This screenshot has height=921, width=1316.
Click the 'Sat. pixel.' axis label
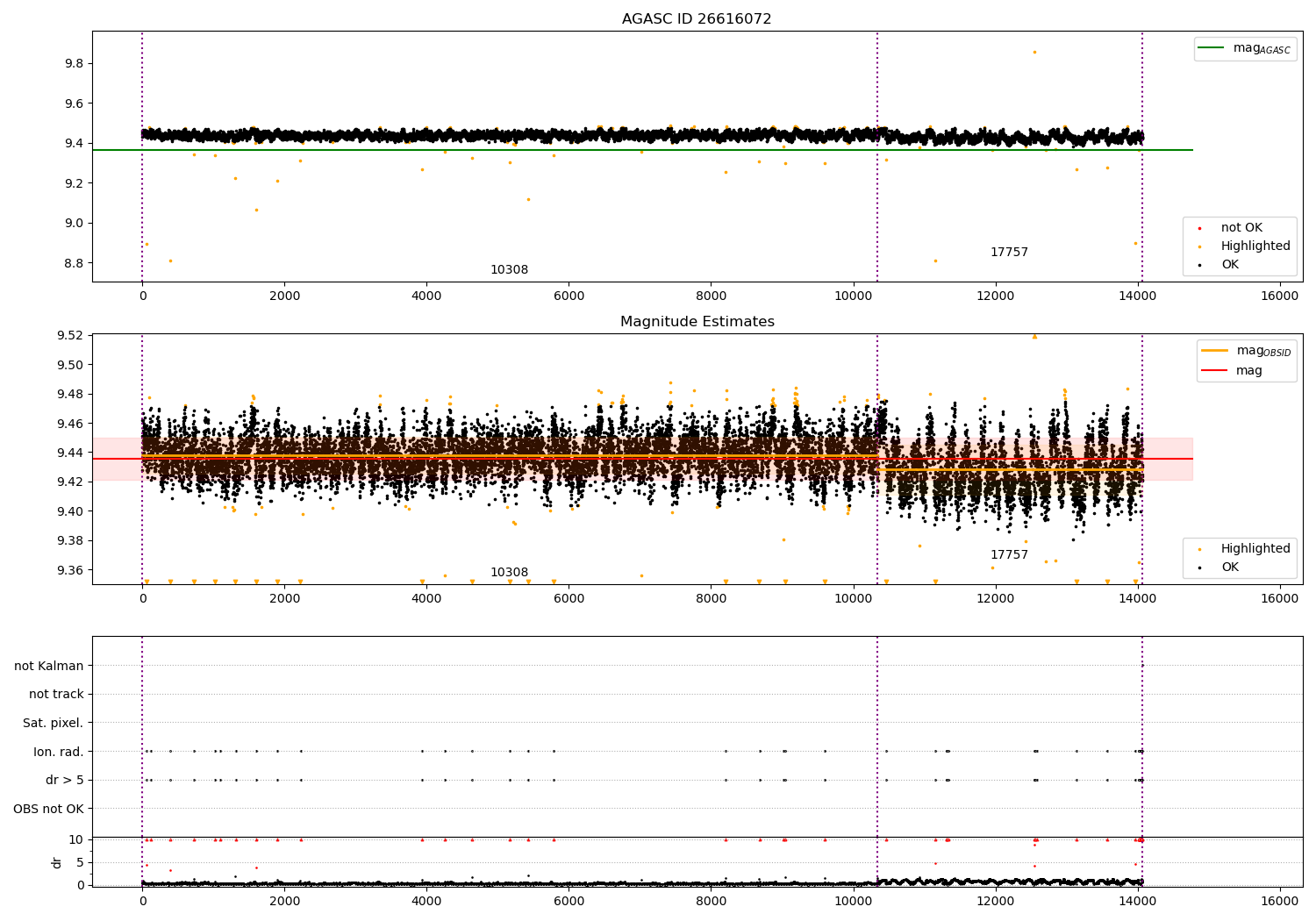click(54, 723)
